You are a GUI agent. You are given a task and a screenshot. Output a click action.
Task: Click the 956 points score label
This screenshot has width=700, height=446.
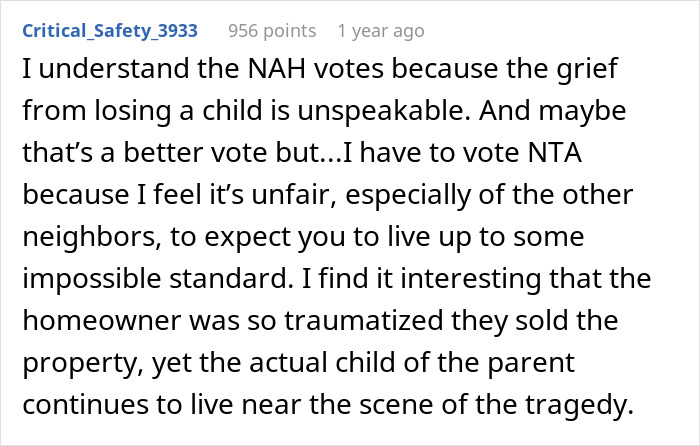point(272,30)
